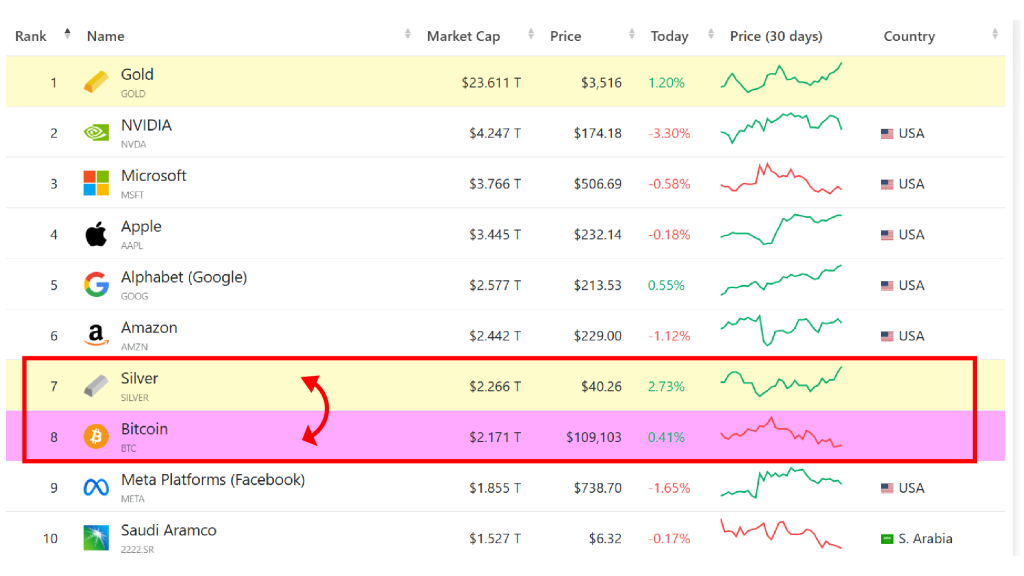Click the Saudi Aramco logo icon
Viewport: 1024px width, 576px height.
click(96, 537)
